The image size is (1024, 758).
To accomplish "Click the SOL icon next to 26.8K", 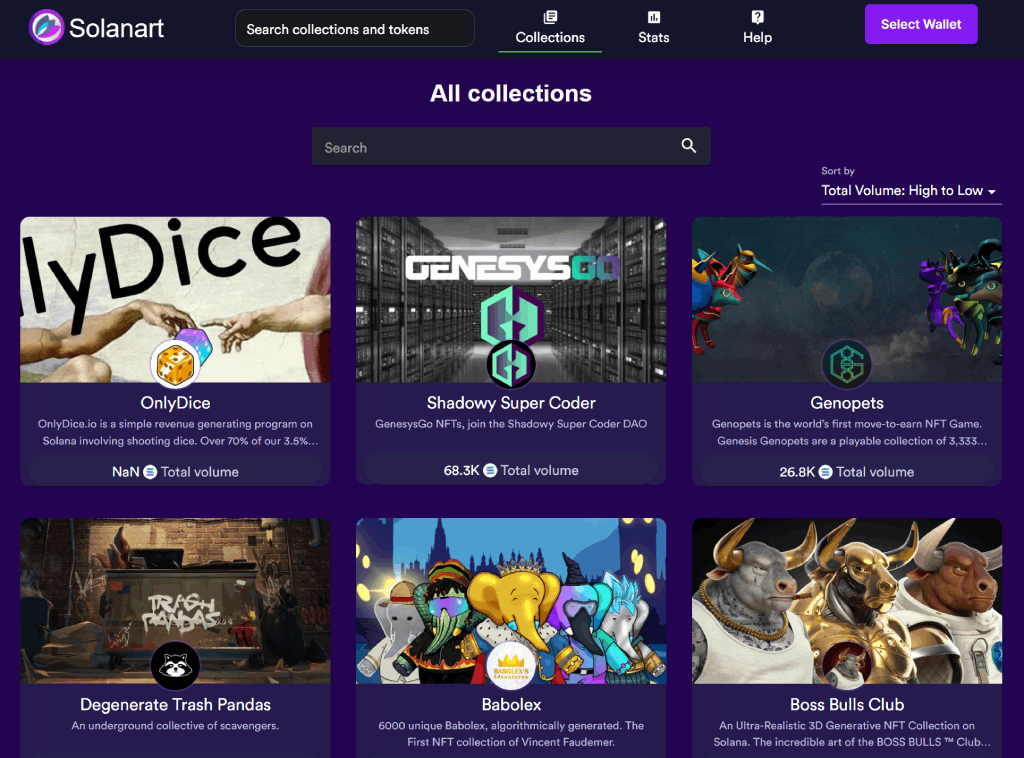I will (825, 471).
